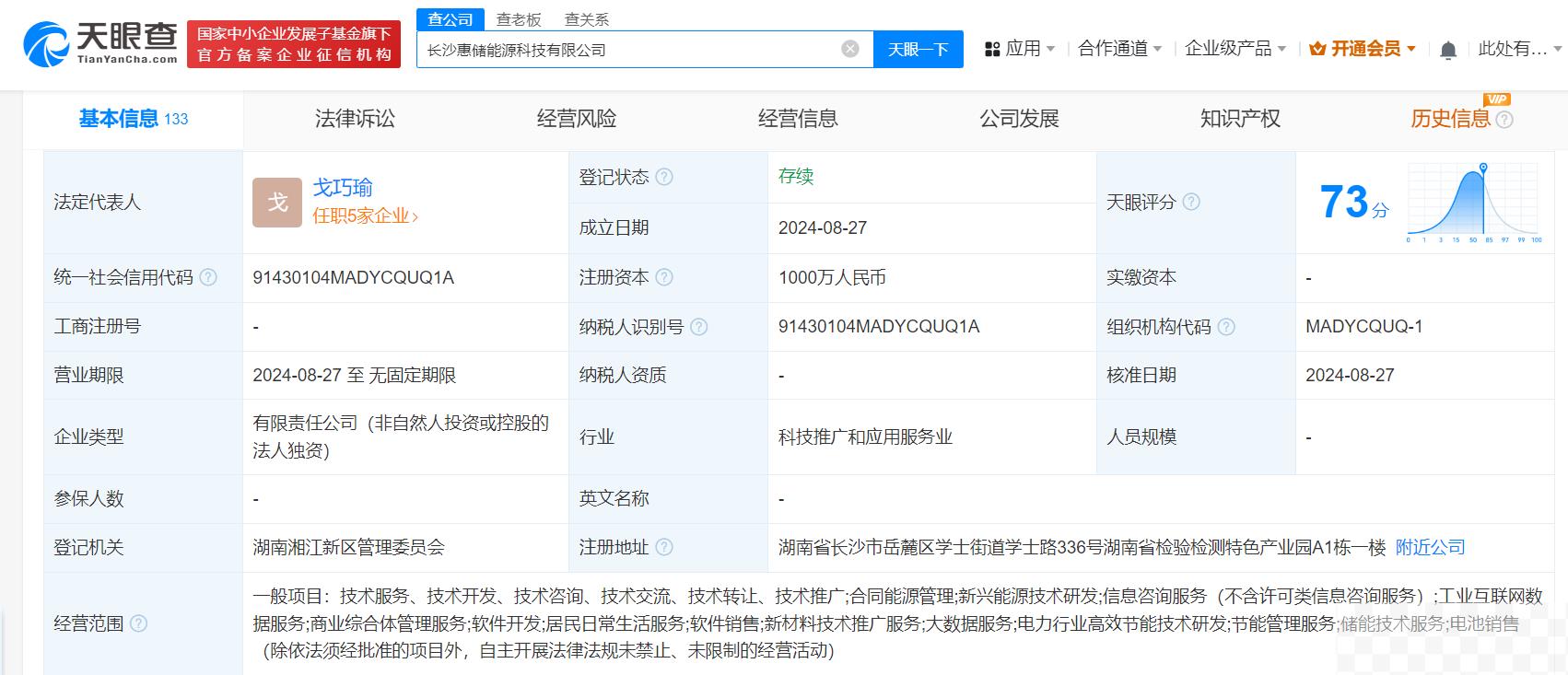The height and width of the screenshot is (675, 1568).
Task: Expand the 合作通道 dropdown menu
Action: coord(1120,49)
